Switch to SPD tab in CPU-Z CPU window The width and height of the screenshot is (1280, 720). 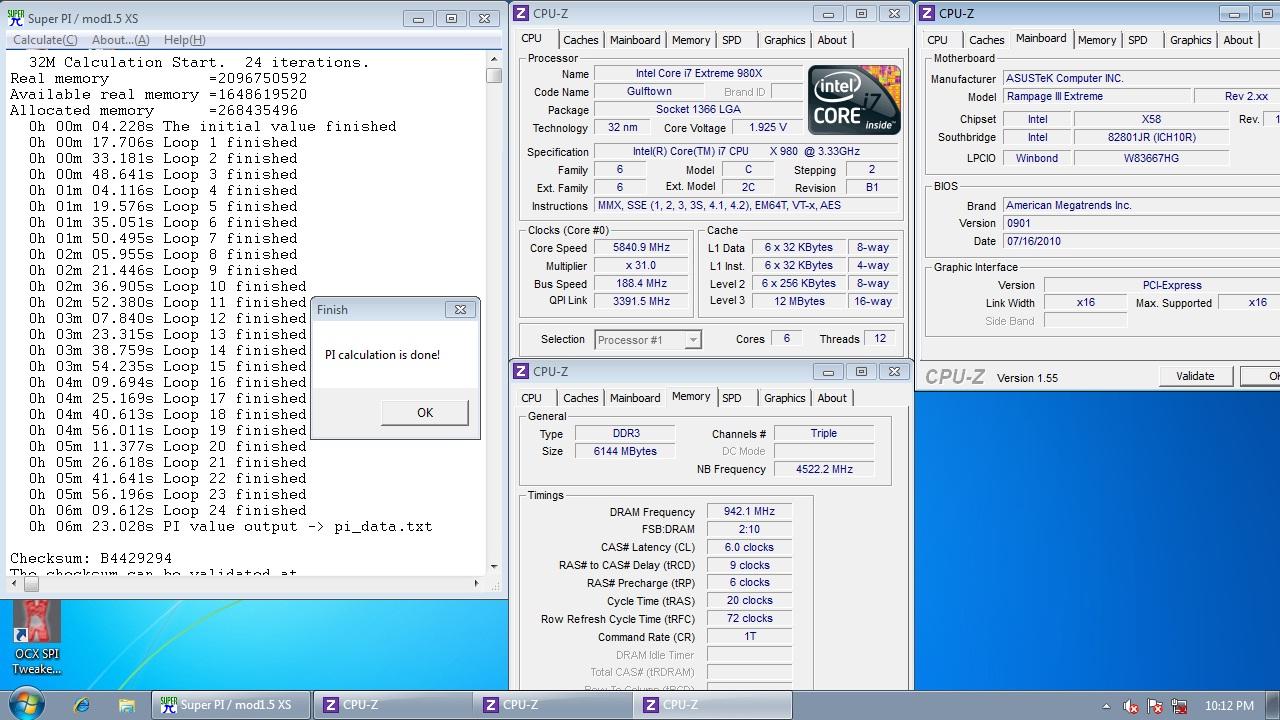click(732, 40)
